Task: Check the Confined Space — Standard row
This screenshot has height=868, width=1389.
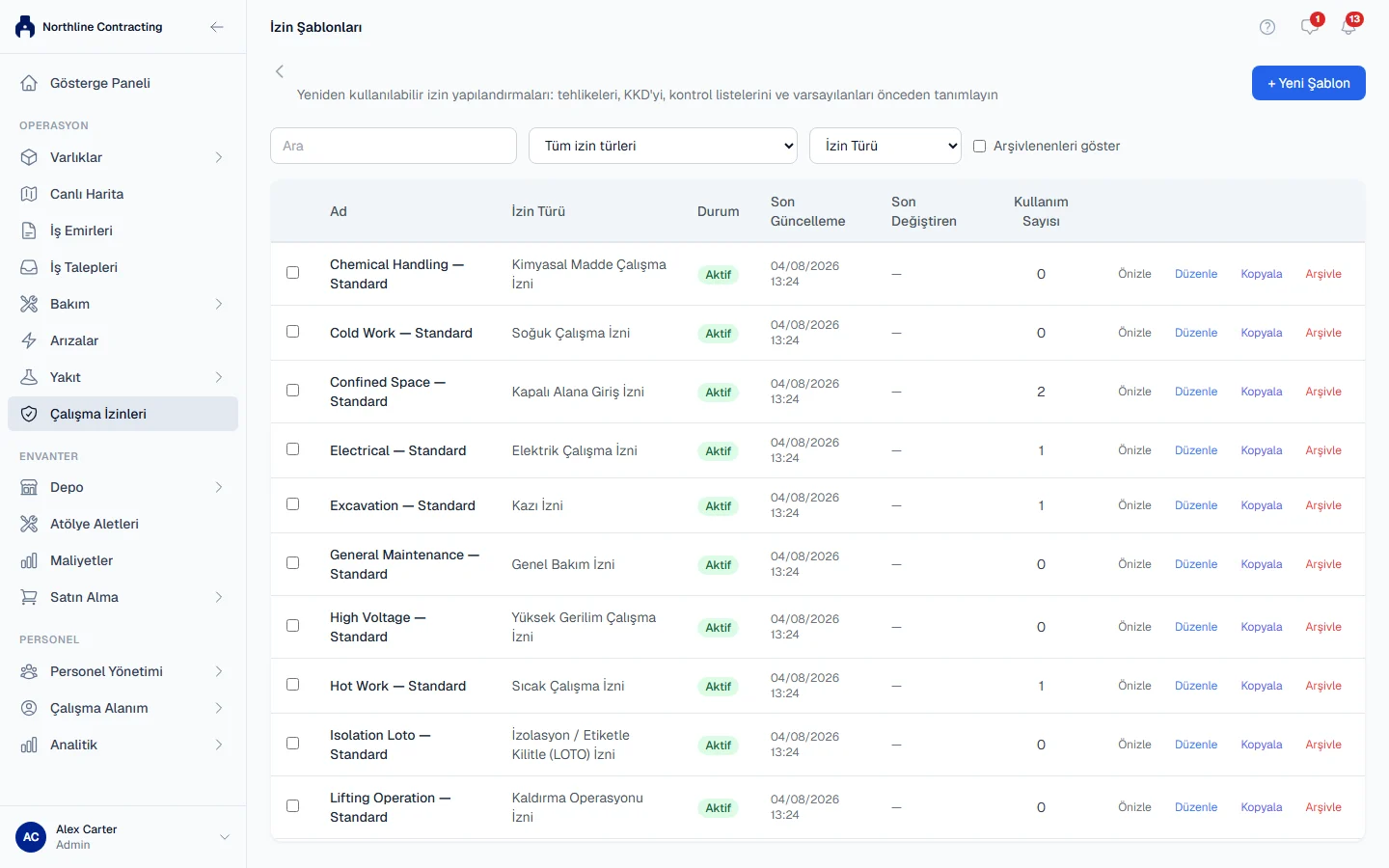Action: coord(293,391)
